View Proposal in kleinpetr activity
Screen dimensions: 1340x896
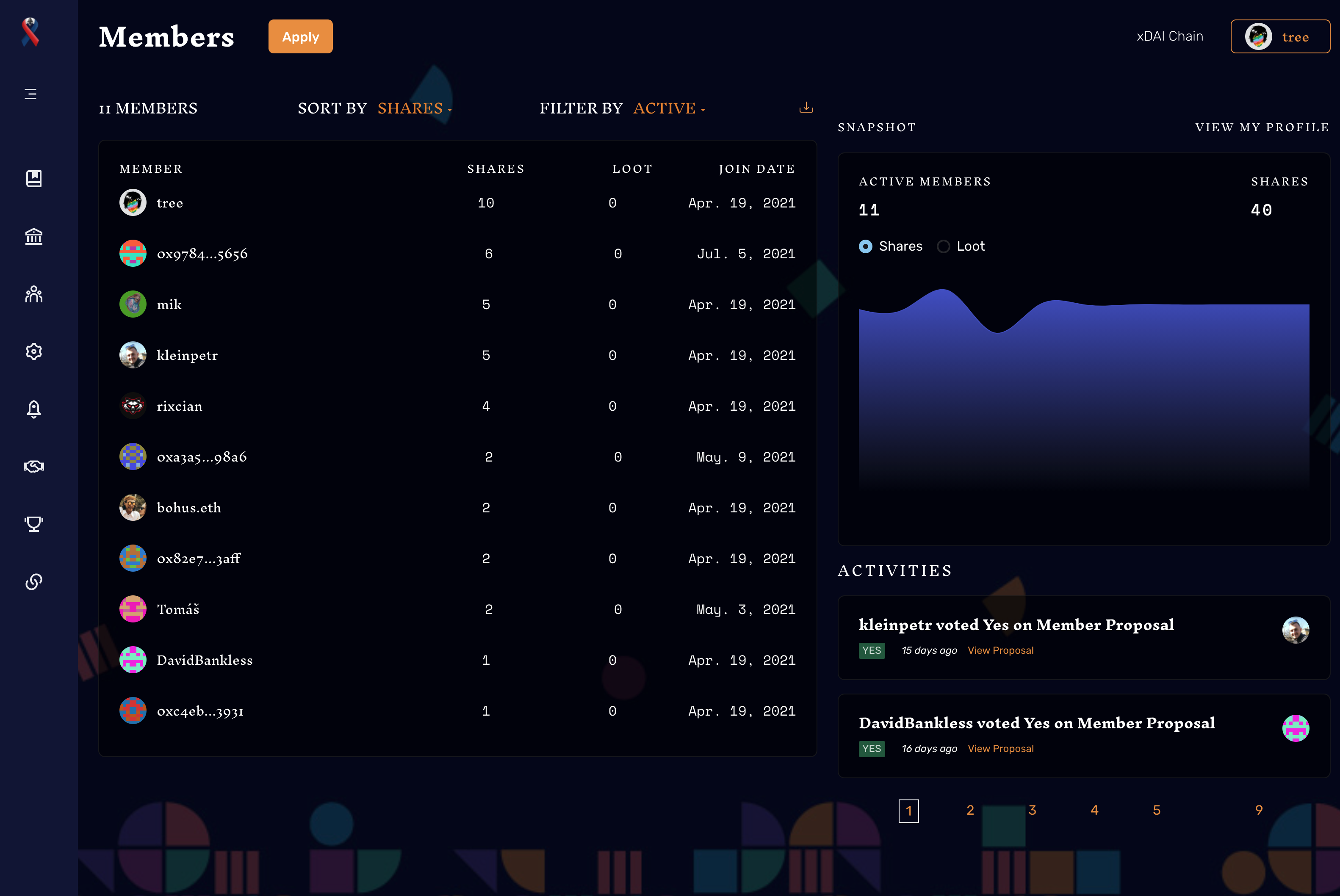[1001, 650]
